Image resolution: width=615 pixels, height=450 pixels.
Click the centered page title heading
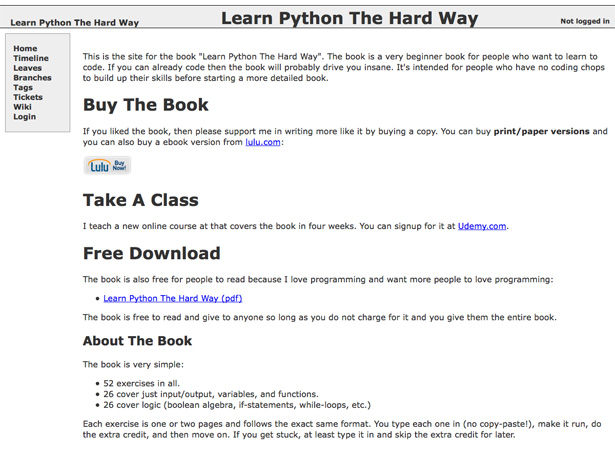coord(349,18)
